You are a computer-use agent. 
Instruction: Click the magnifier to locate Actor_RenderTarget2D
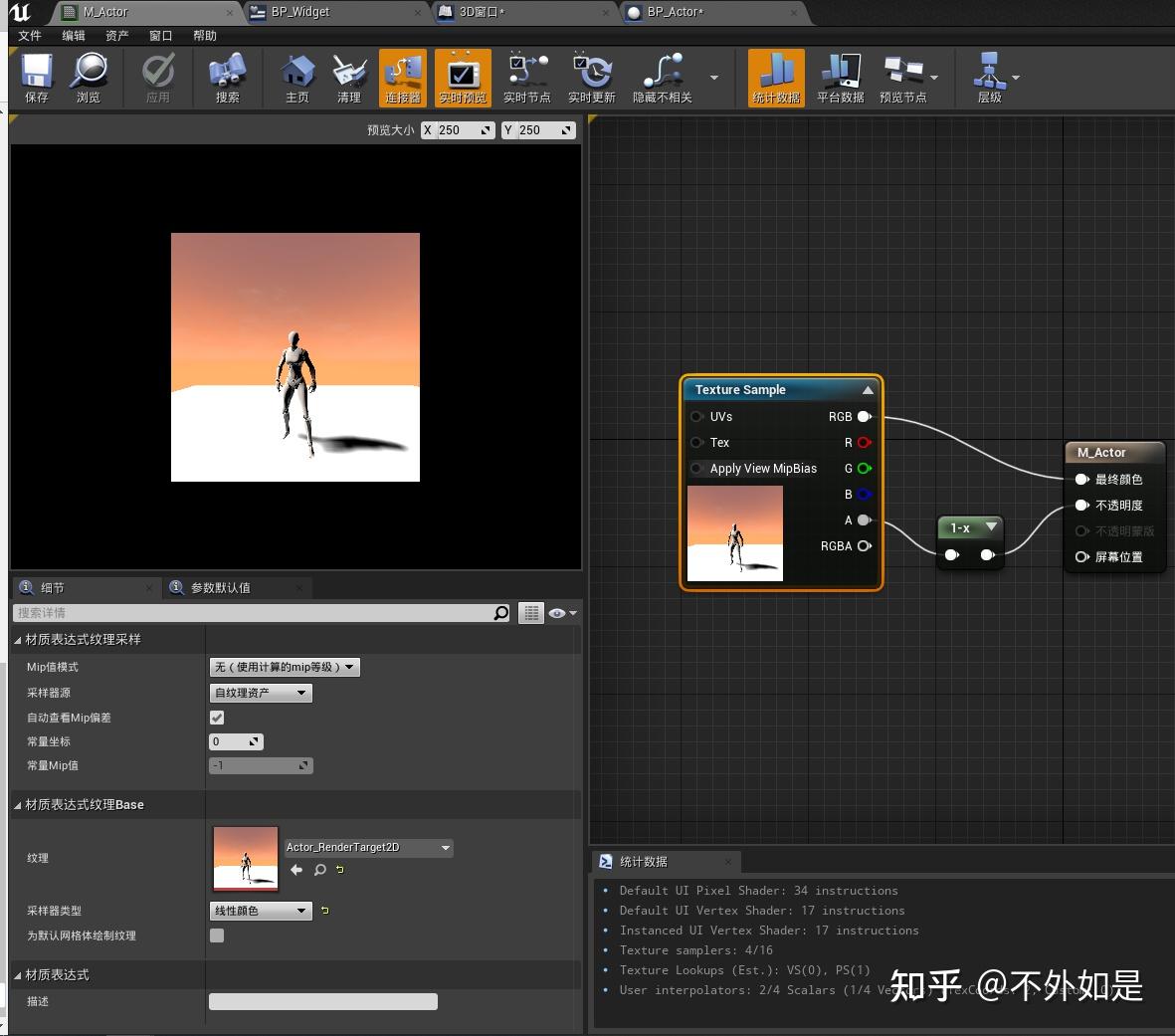coord(318,870)
